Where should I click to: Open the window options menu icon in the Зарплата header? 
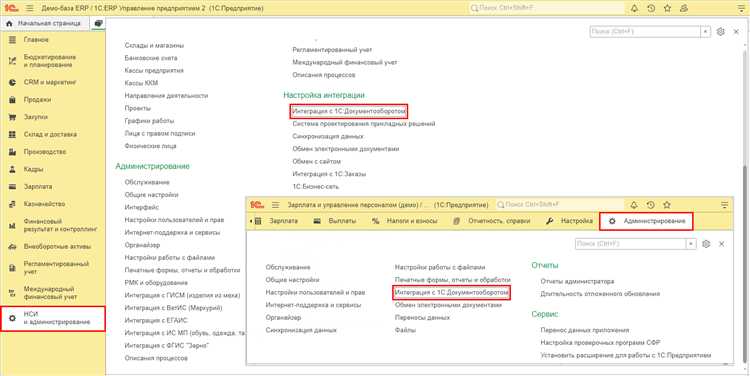pos(724,205)
